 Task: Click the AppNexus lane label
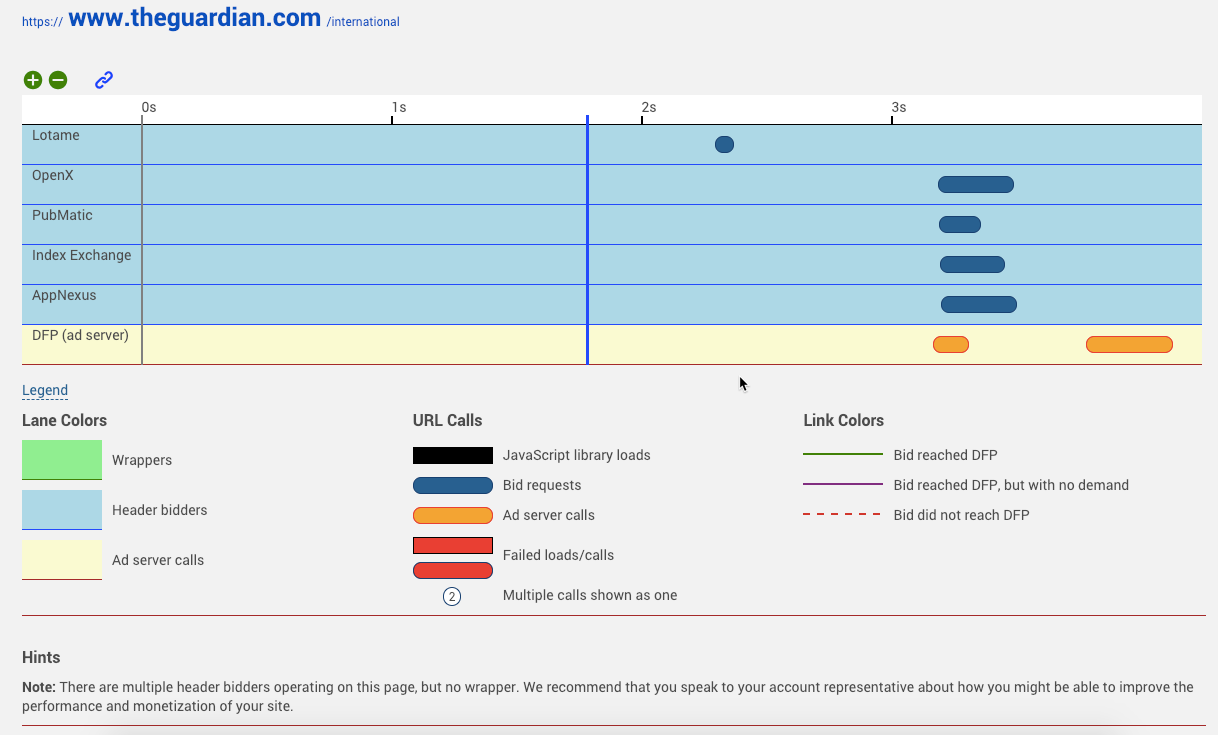(64, 295)
